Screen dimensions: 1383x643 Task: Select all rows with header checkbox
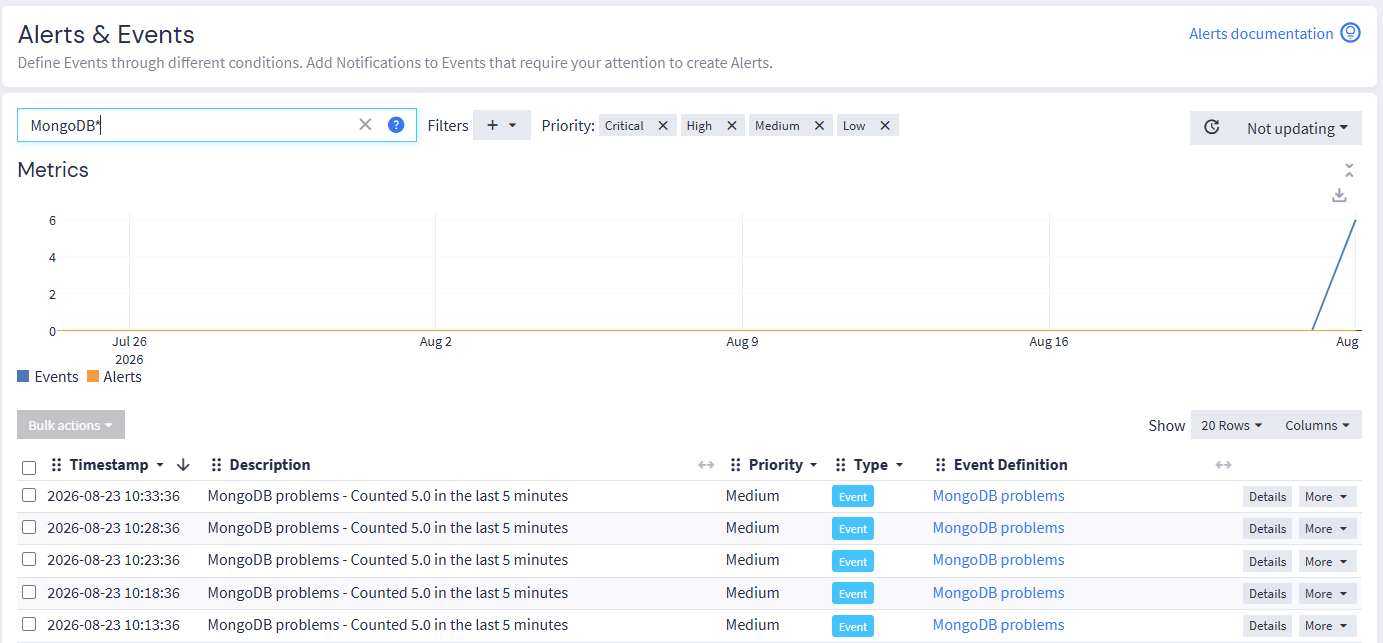(29, 467)
